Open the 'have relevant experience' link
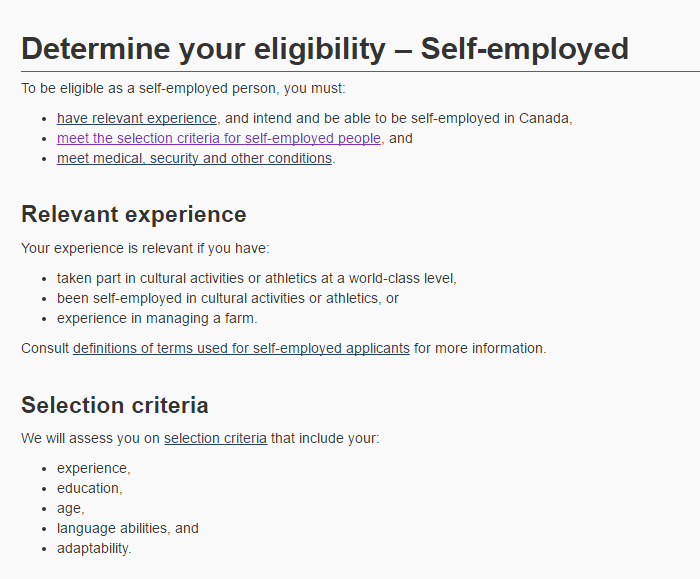700x579 pixels. coord(136,118)
